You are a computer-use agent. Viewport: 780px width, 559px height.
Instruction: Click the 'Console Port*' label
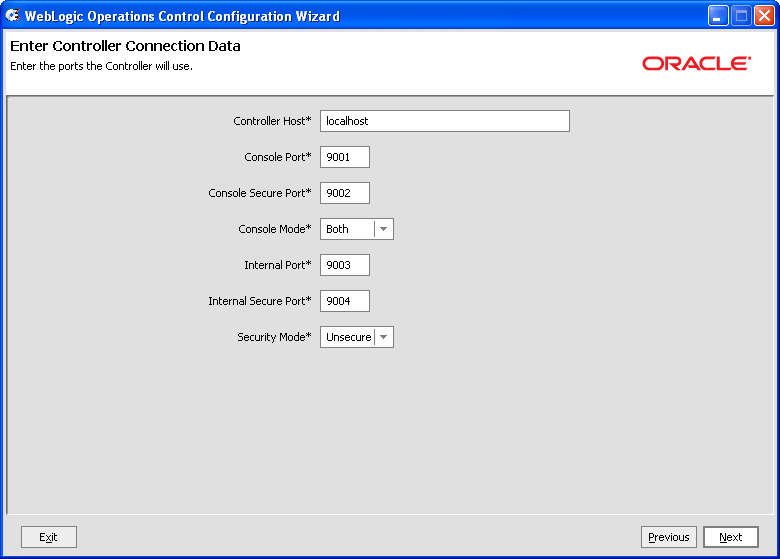278,157
